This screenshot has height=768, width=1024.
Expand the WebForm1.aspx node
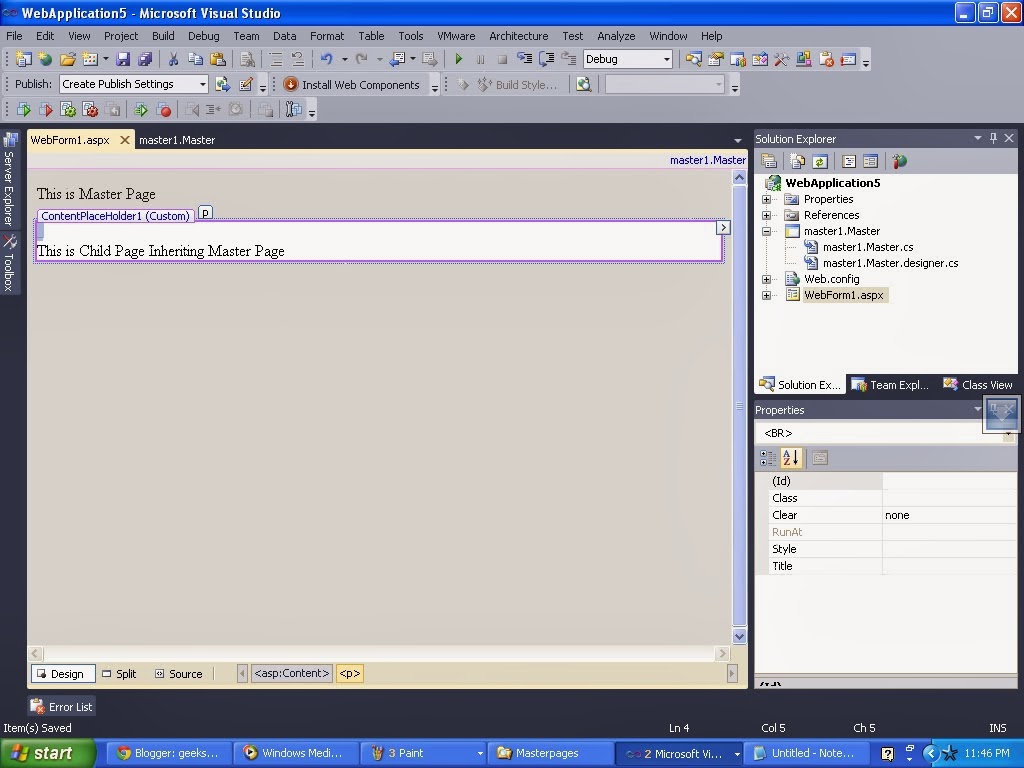coord(767,295)
